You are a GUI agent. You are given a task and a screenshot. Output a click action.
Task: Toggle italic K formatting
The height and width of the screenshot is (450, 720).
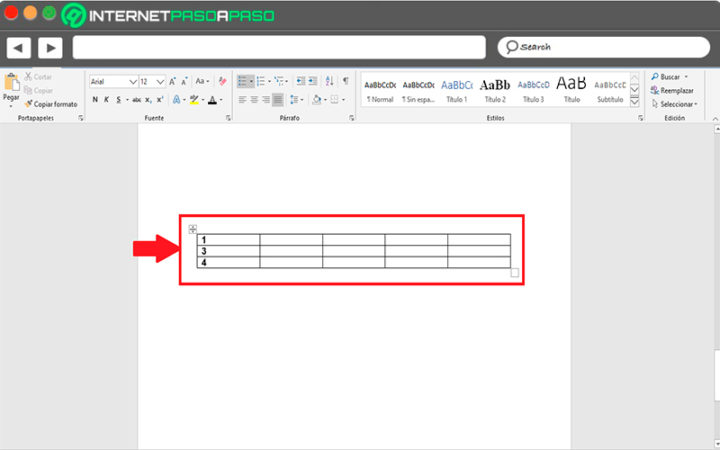pyautogui.click(x=106, y=100)
